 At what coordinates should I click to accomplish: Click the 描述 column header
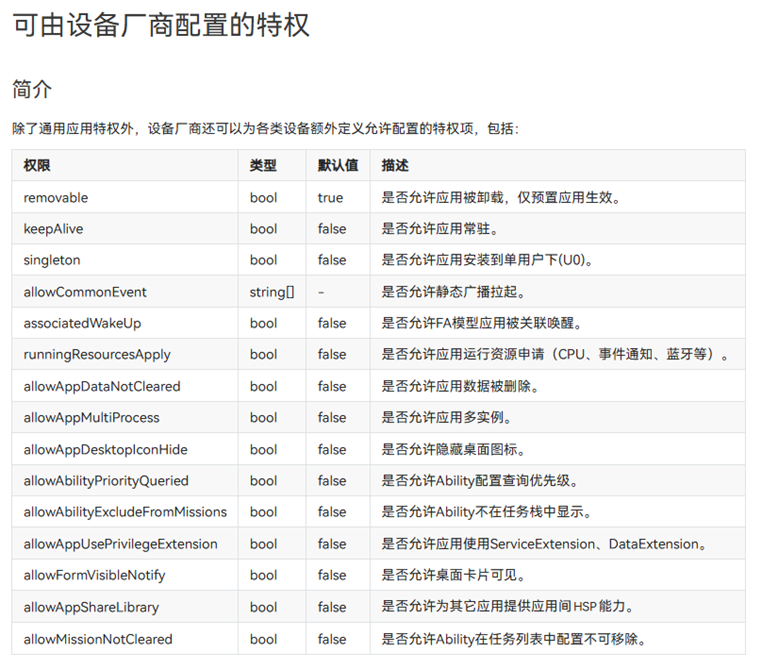point(395,165)
